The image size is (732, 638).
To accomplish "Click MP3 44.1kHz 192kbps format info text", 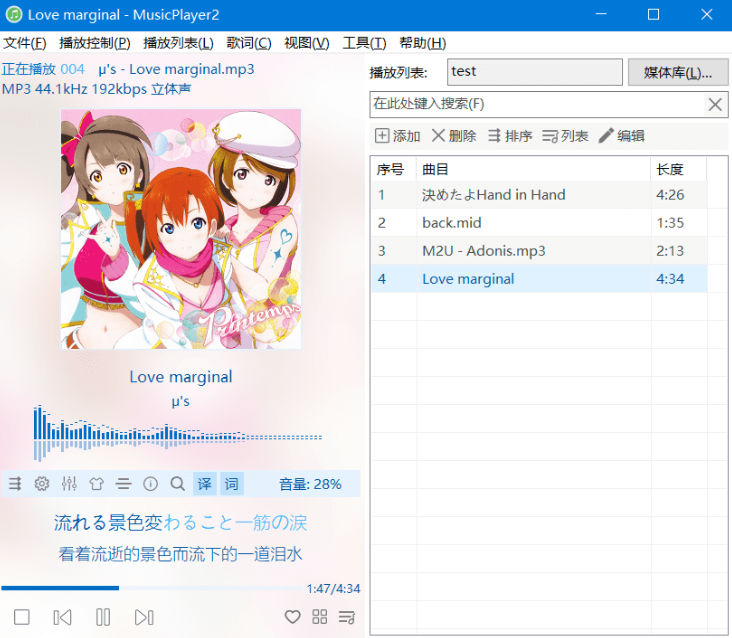I will click(97, 89).
